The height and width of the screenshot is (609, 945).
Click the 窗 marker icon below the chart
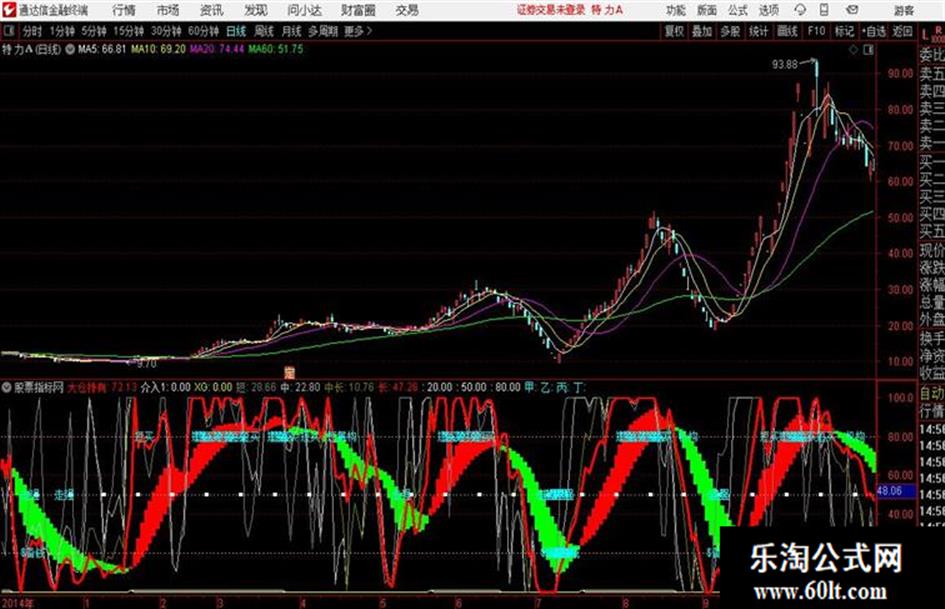pos(289,372)
